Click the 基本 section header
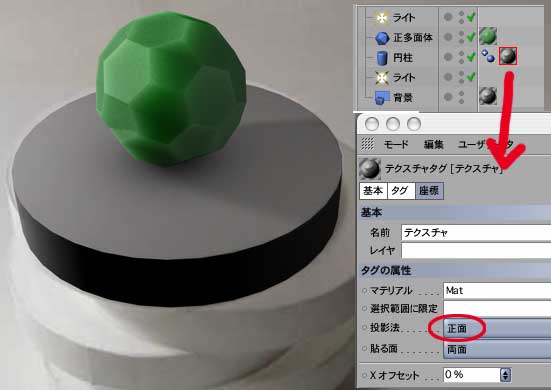 (x=455, y=213)
